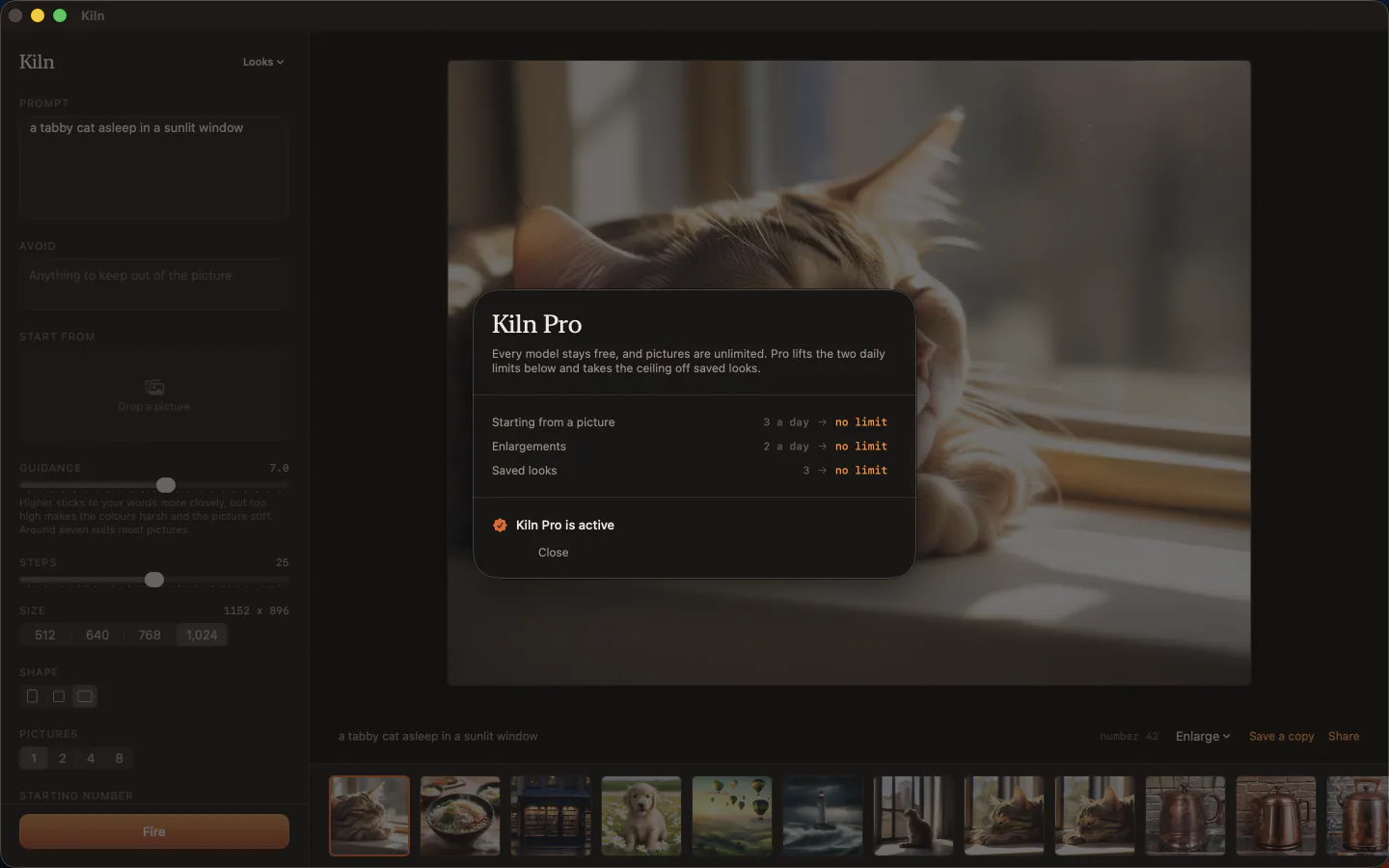This screenshot has width=1389, height=868.
Task: Click the "Starting from a picture" row label
Action: click(553, 422)
